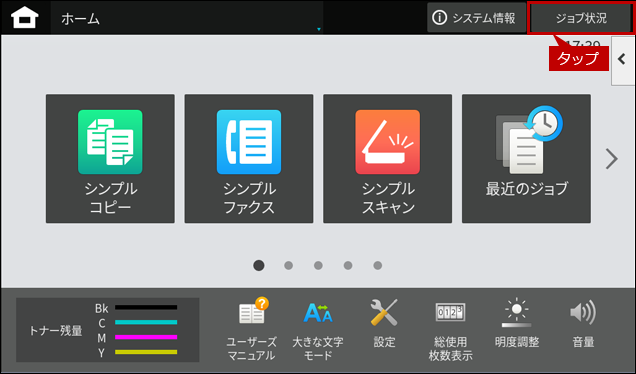Screen dimensions: 636x374
Task: Open システム情報 system information button
Action: point(476,18)
